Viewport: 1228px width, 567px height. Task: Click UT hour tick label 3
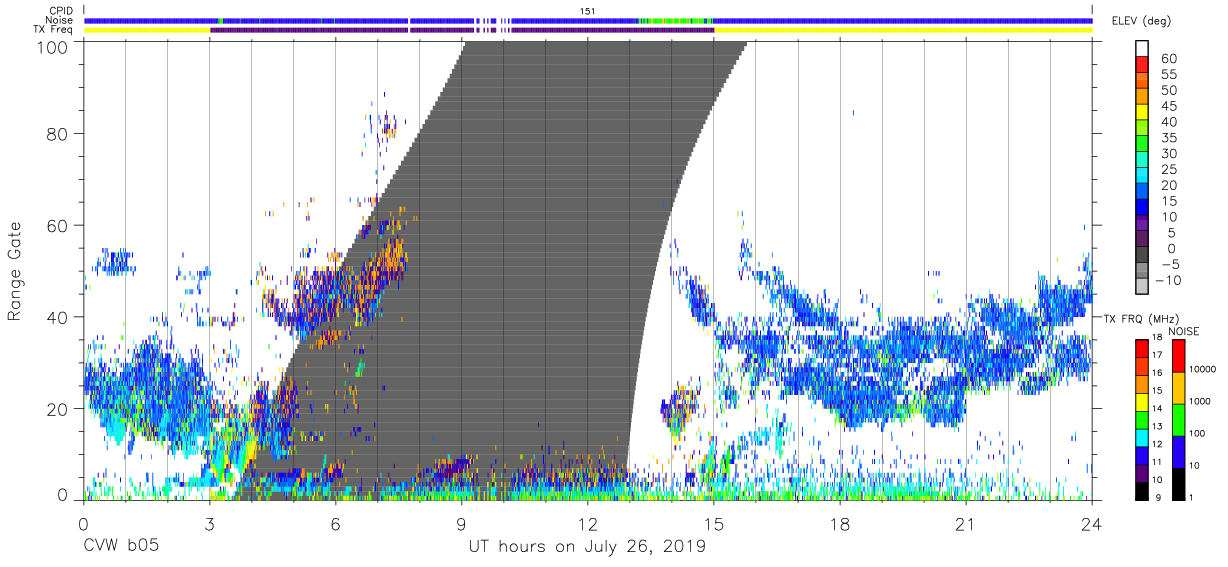(x=209, y=524)
